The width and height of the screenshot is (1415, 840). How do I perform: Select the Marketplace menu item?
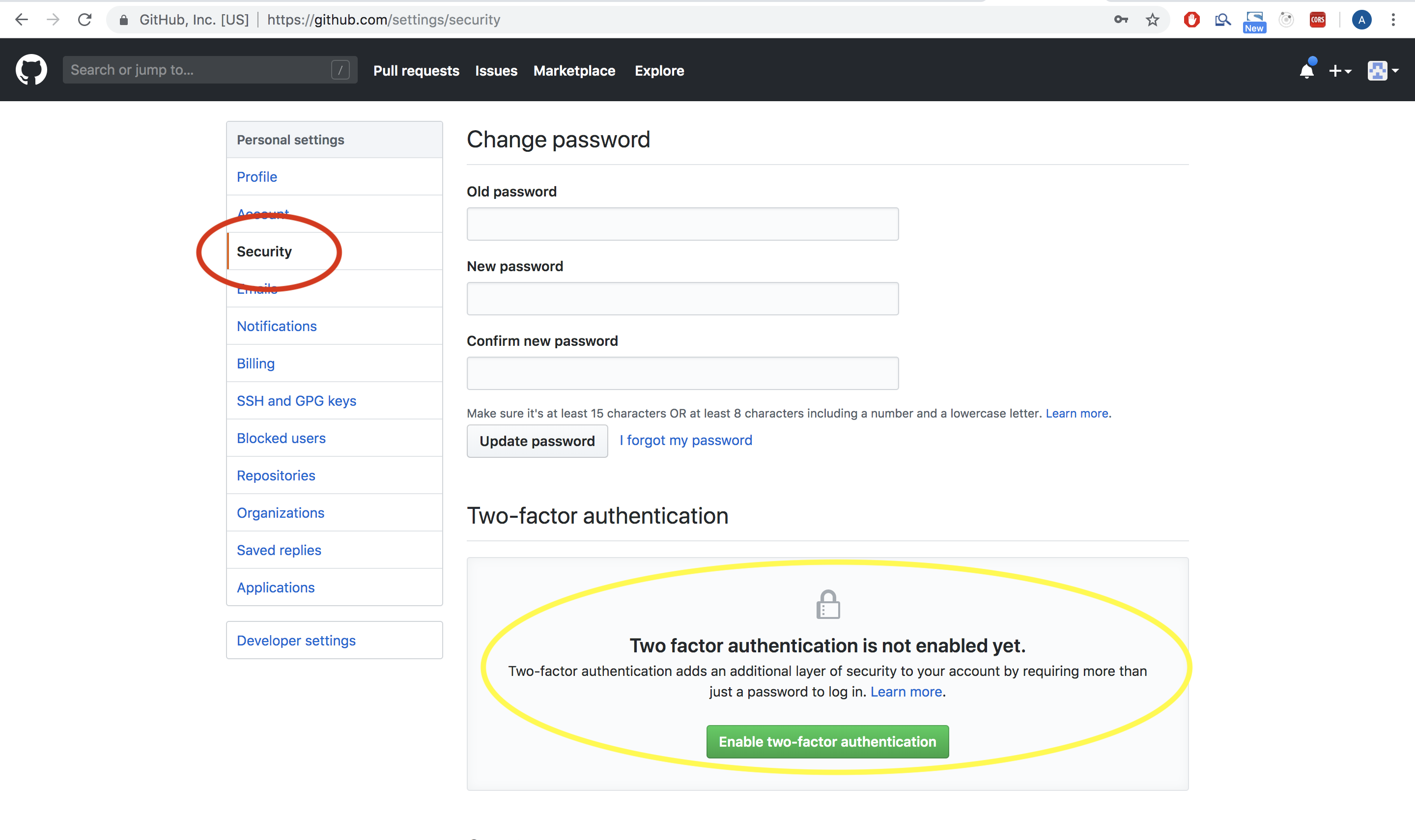574,70
